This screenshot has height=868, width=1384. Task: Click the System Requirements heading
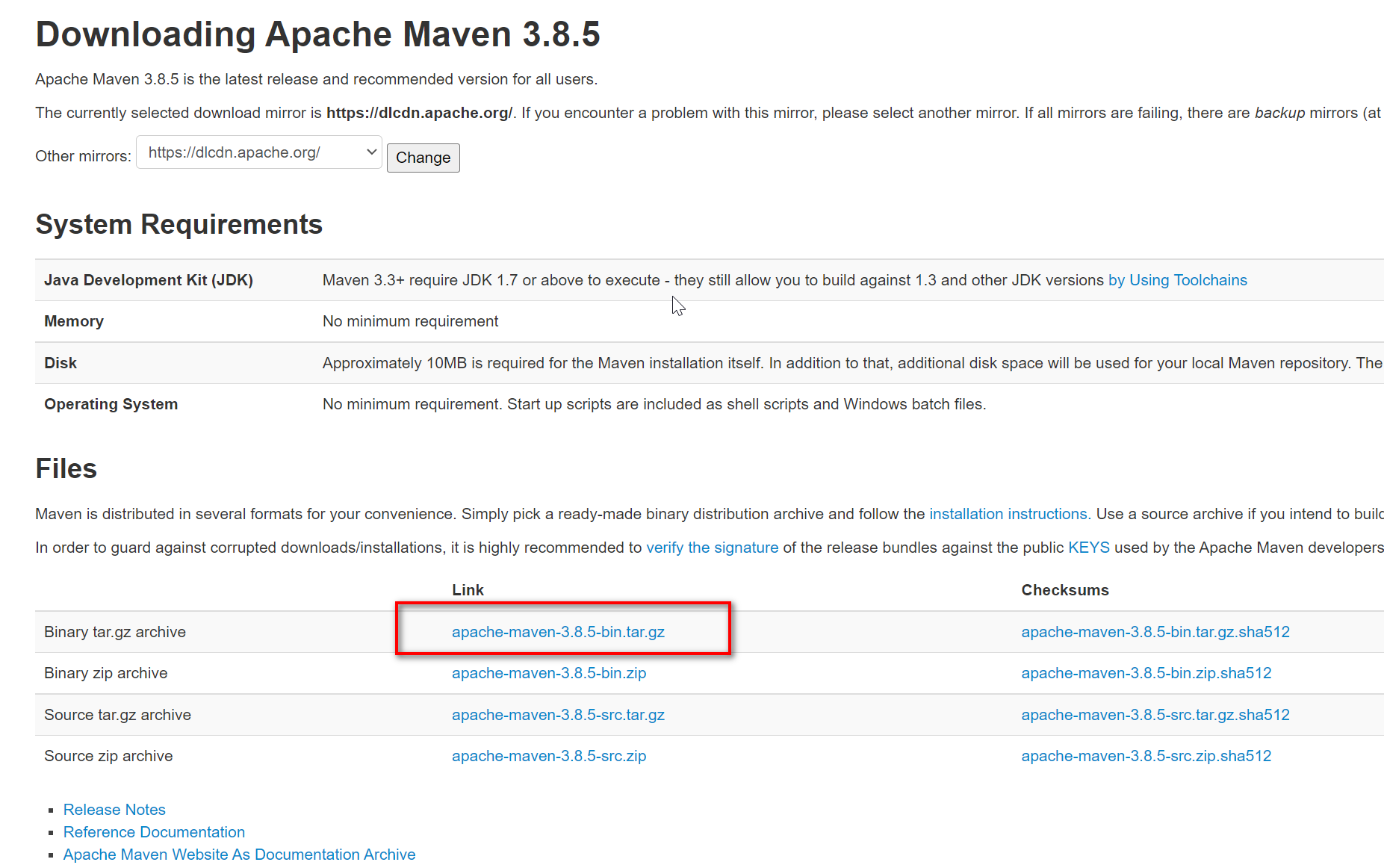pos(179,224)
